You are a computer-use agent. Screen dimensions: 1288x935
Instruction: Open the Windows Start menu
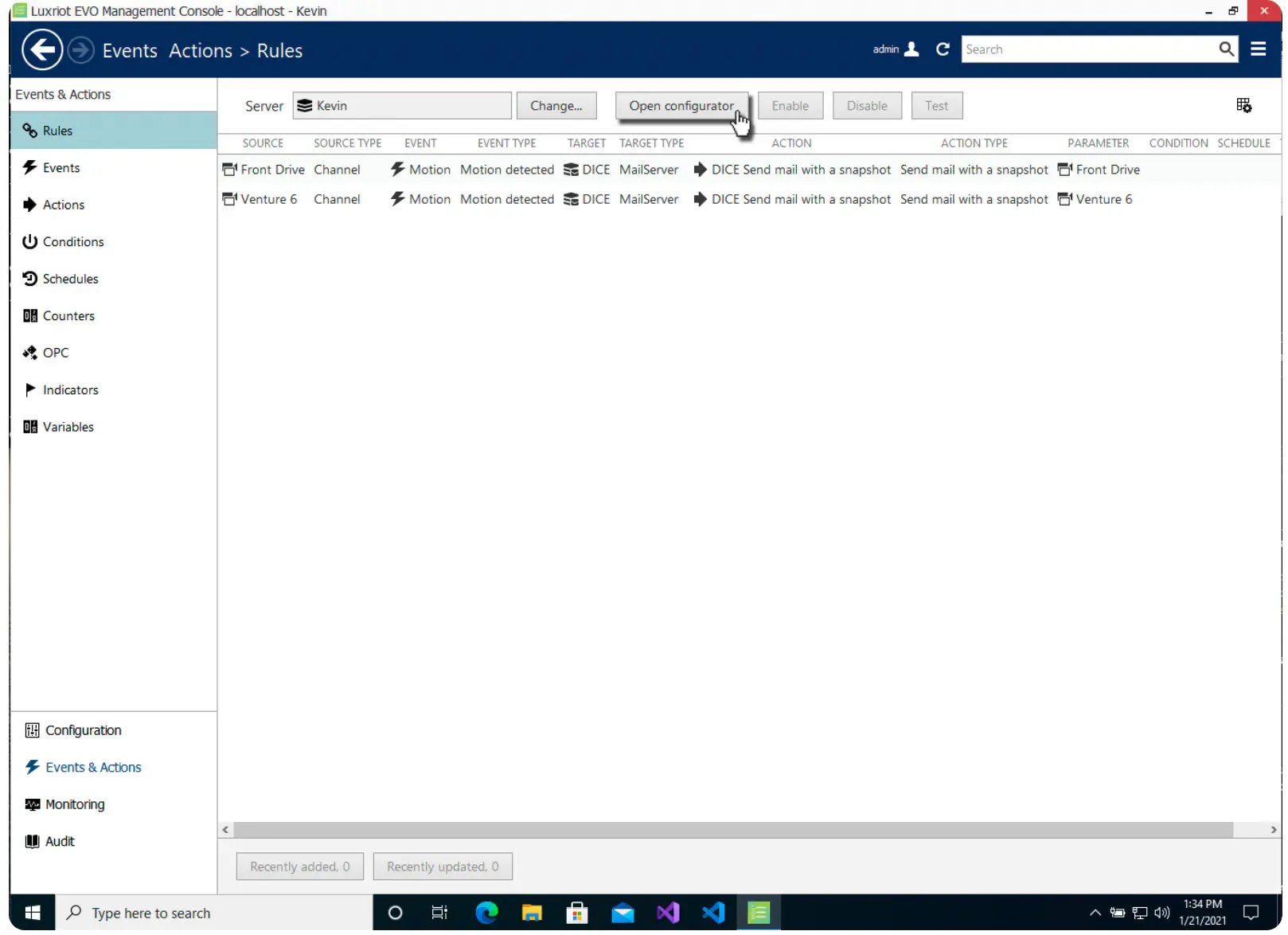coord(33,913)
